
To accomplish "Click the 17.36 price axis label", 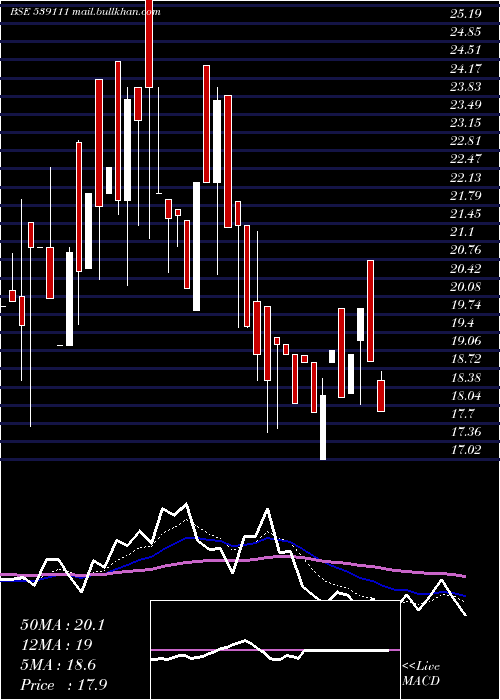I will click(466, 432).
